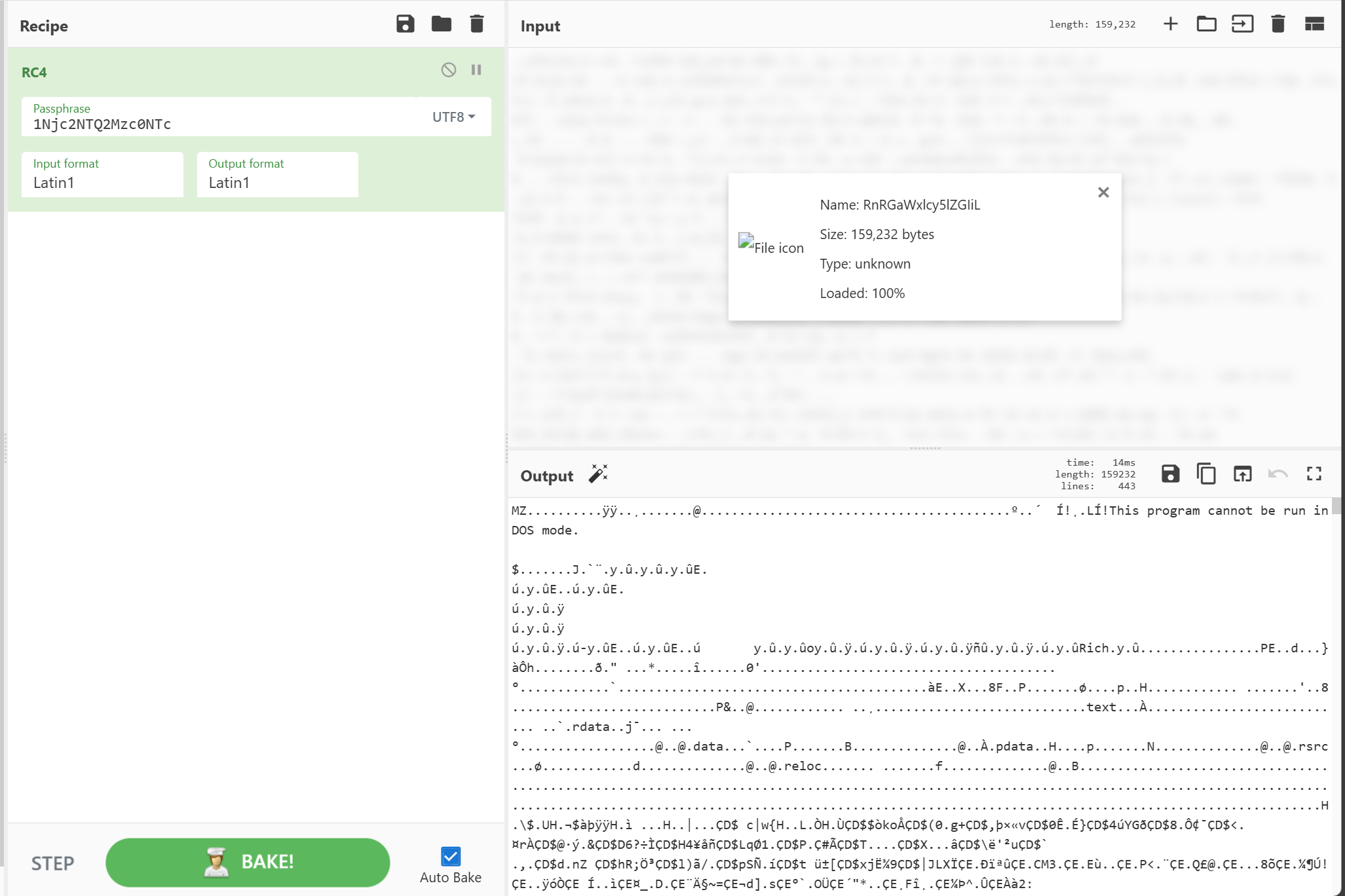Open the UTF8 passphrase encoding dropdown

pyautogui.click(x=453, y=117)
